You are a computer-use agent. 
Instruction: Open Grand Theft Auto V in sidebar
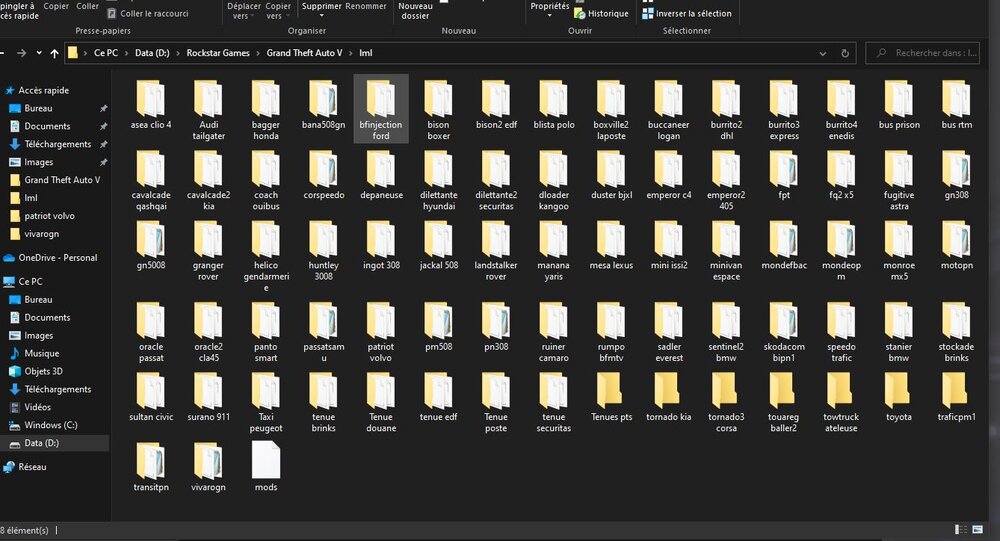point(62,180)
